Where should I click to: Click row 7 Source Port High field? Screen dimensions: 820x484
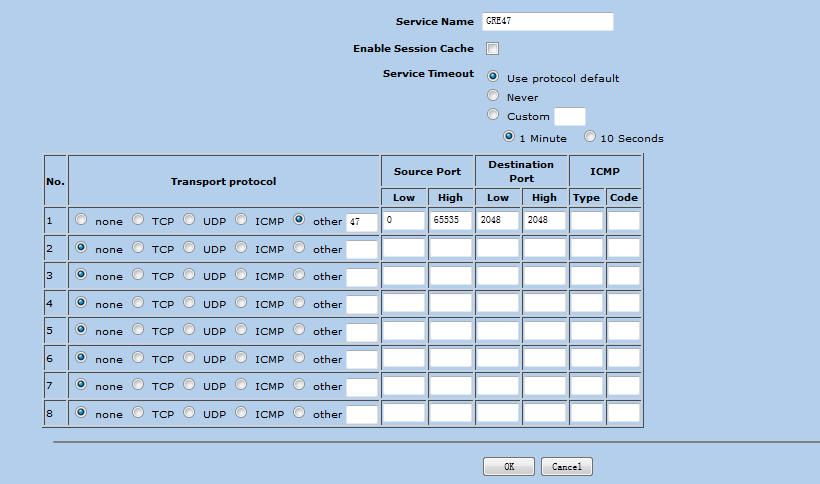(x=450, y=385)
